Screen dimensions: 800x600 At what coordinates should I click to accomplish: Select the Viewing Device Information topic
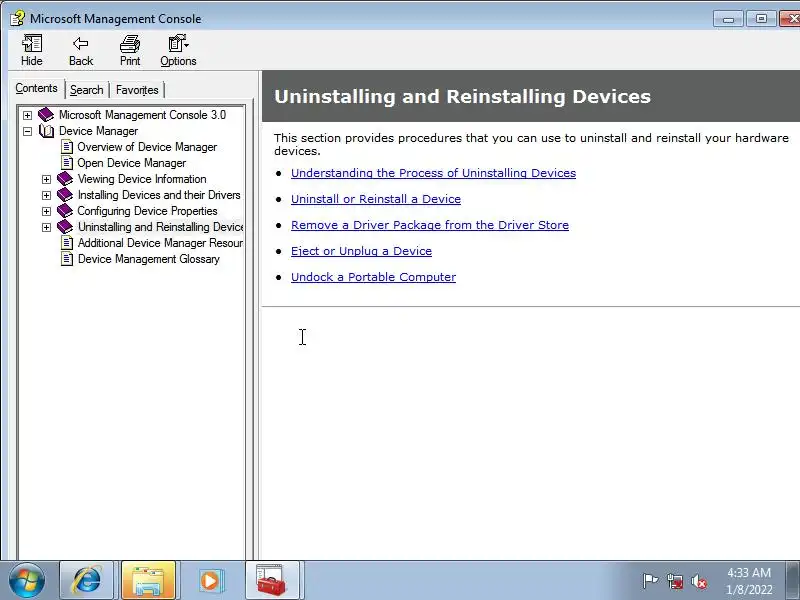pos(142,179)
